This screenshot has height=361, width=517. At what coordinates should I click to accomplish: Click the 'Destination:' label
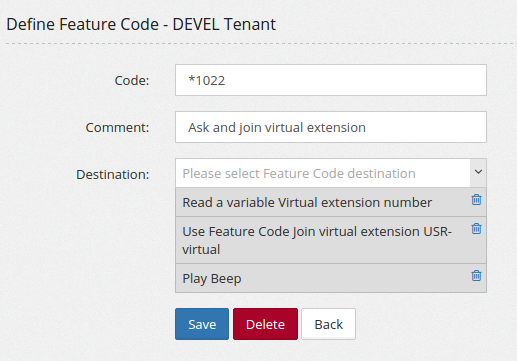[113, 174]
